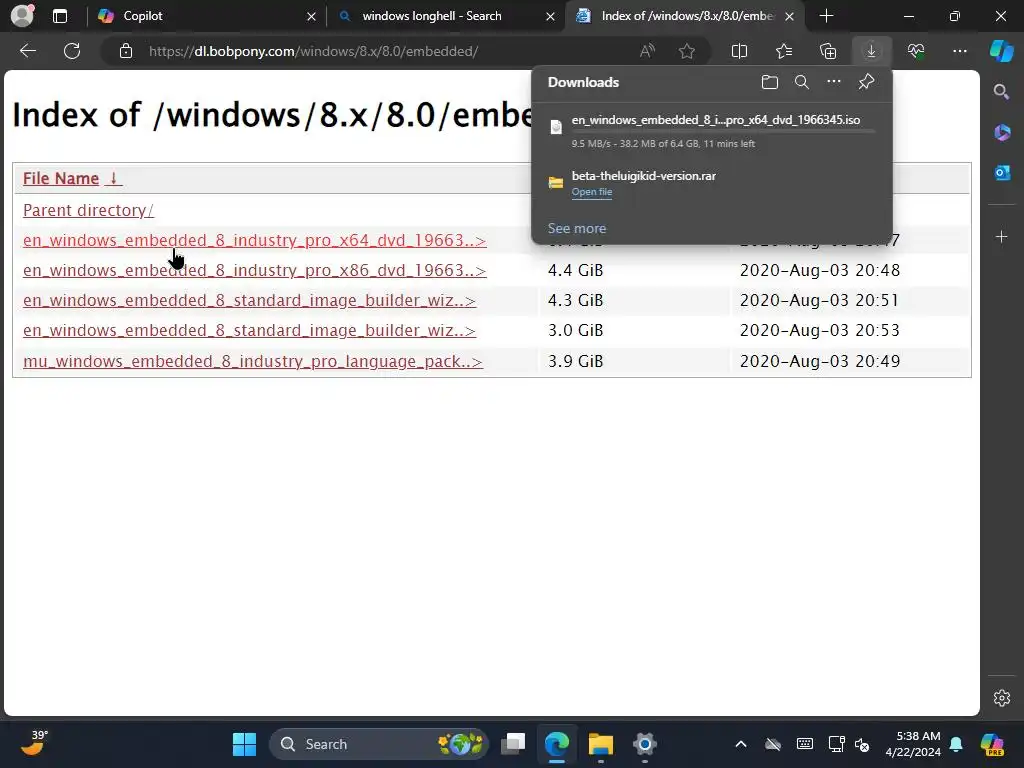
Task: Click the taskbar Search box
Action: click(x=379, y=744)
